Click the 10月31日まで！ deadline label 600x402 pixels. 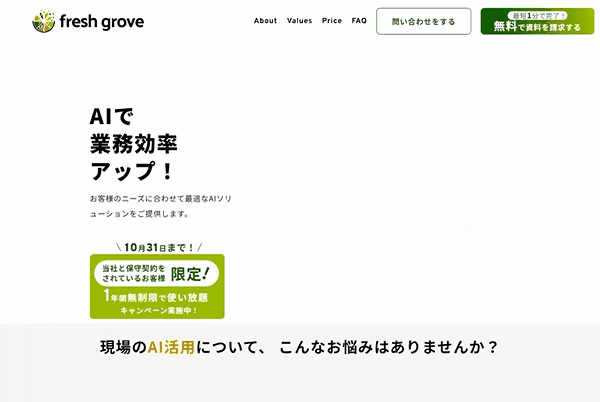point(158,246)
